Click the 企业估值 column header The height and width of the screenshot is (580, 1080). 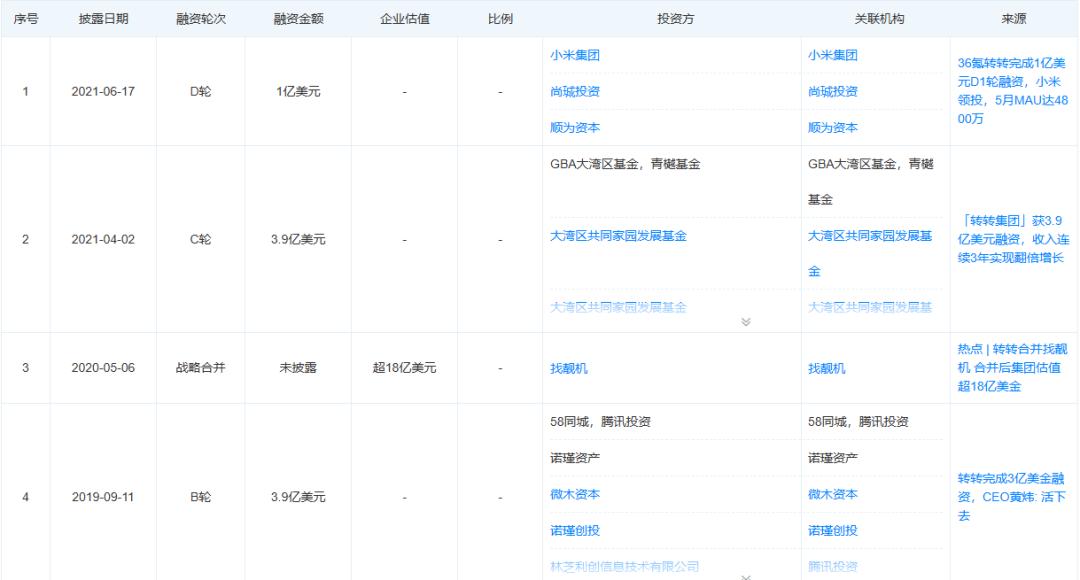404,19
